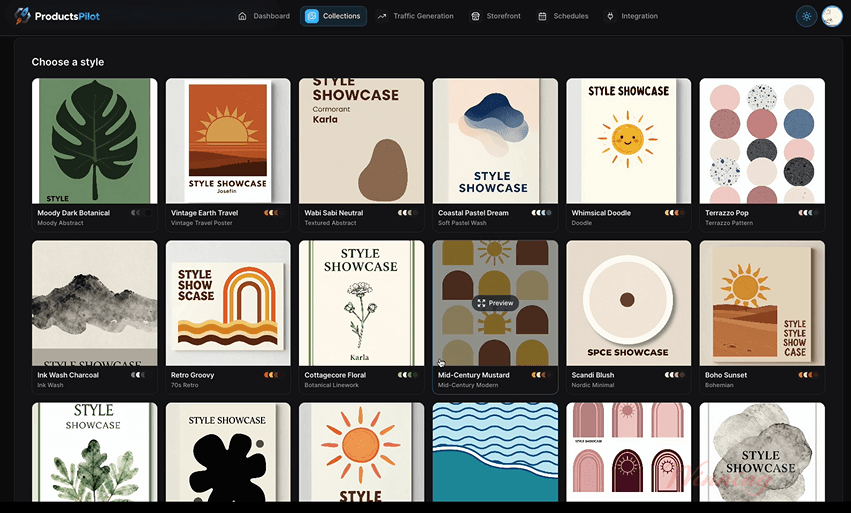Switch to the Storefront tab
Image resolution: width=851 pixels, height=513 pixels.
(x=496, y=16)
